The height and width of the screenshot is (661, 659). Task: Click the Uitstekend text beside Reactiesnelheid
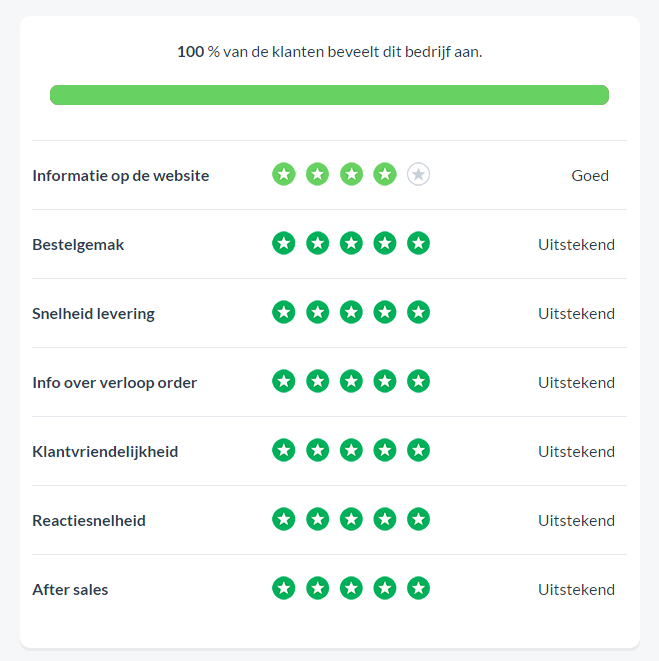(576, 521)
